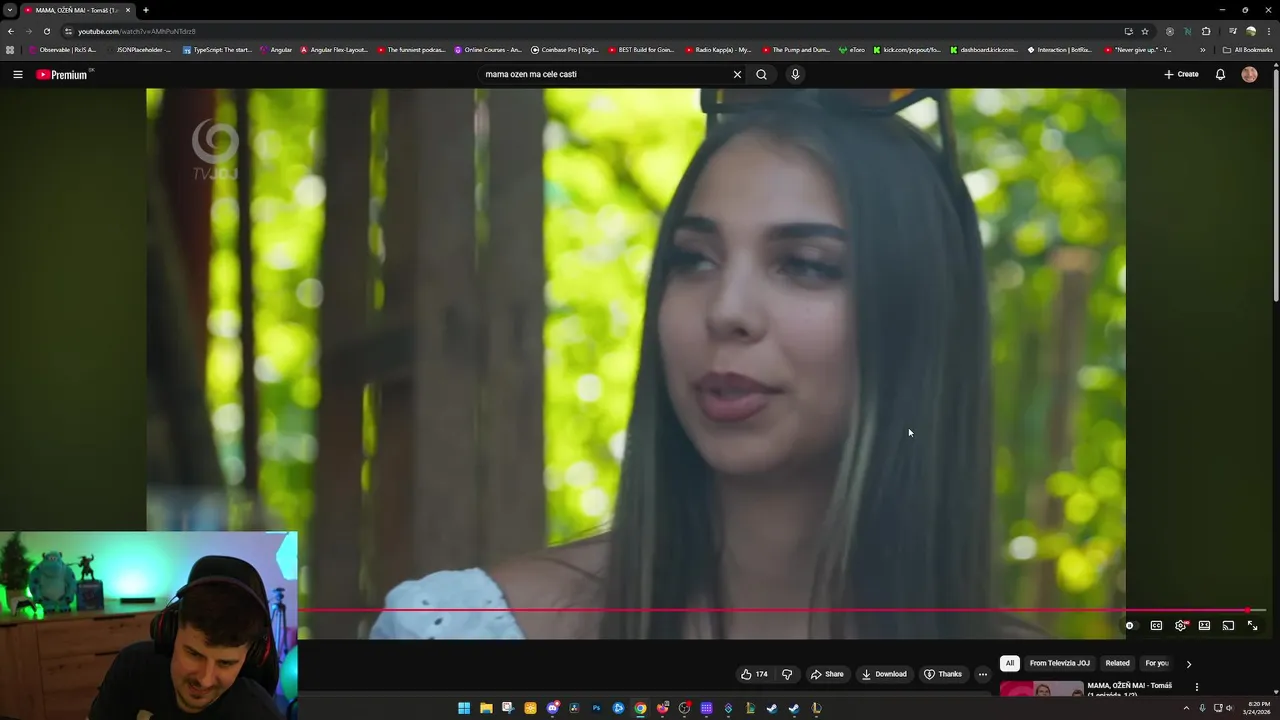This screenshot has width=1280, height=720.
Task: Cast video with Play on TV icon
Action: point(1228,626)
